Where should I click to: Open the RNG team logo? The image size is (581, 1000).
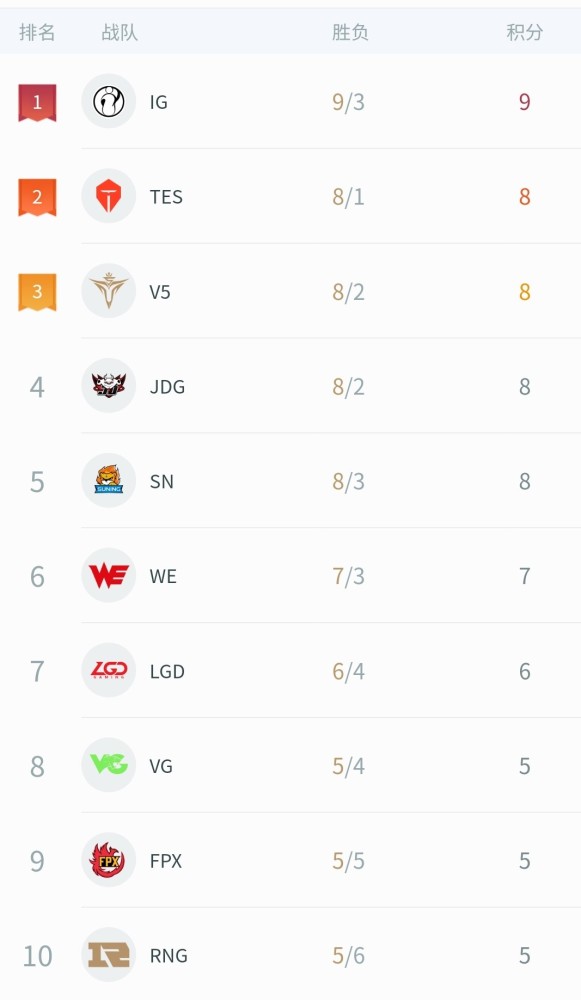pyautogui.click(x=108, y=955)
